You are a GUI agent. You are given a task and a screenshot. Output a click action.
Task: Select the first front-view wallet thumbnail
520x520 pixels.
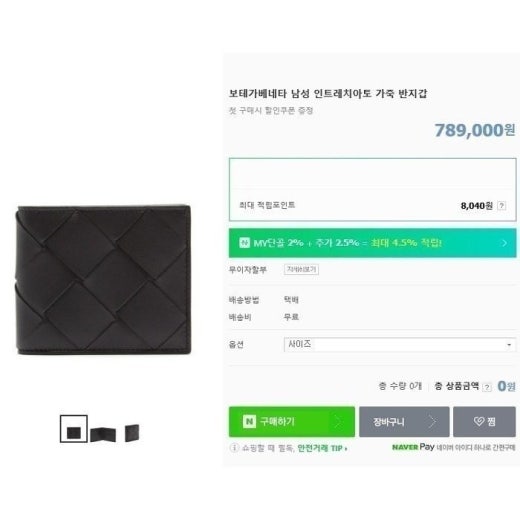tap(74, 429)
